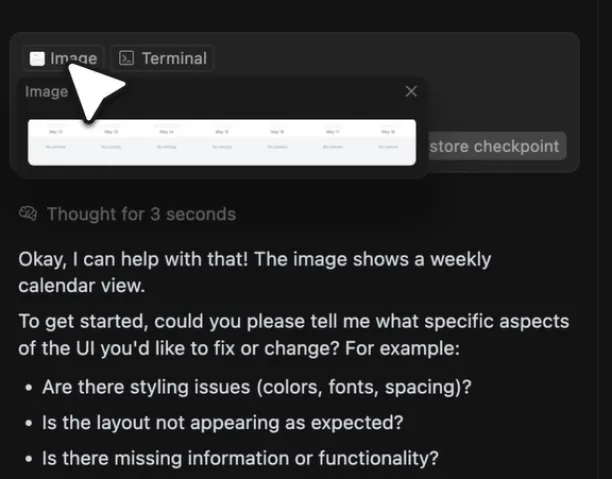
Task: Click the vertical panel divider at right
Action: click(x=598, y=239)
